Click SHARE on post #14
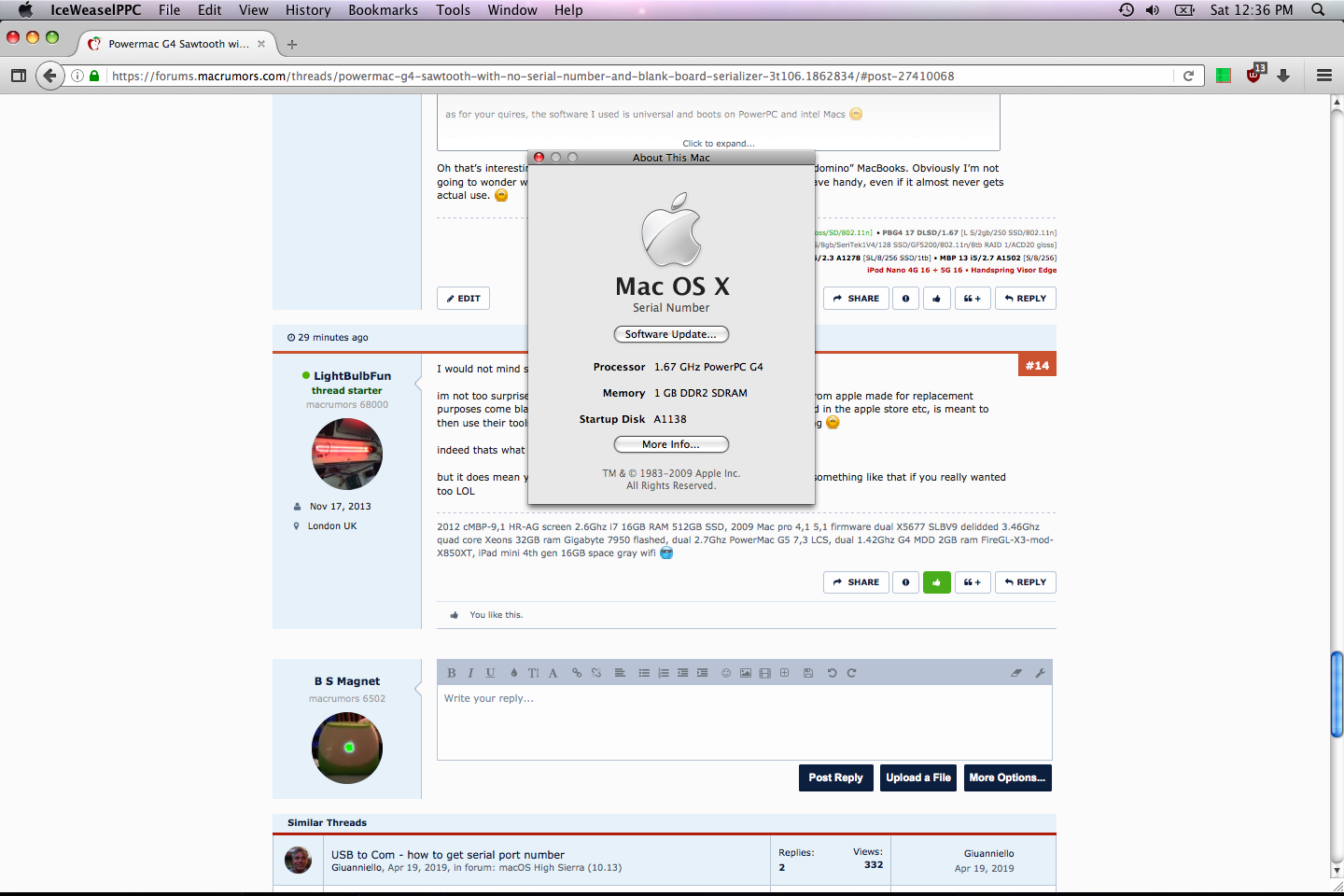Image resolution: width=1344 pixels, height=896 pixels. pos(856,582)
